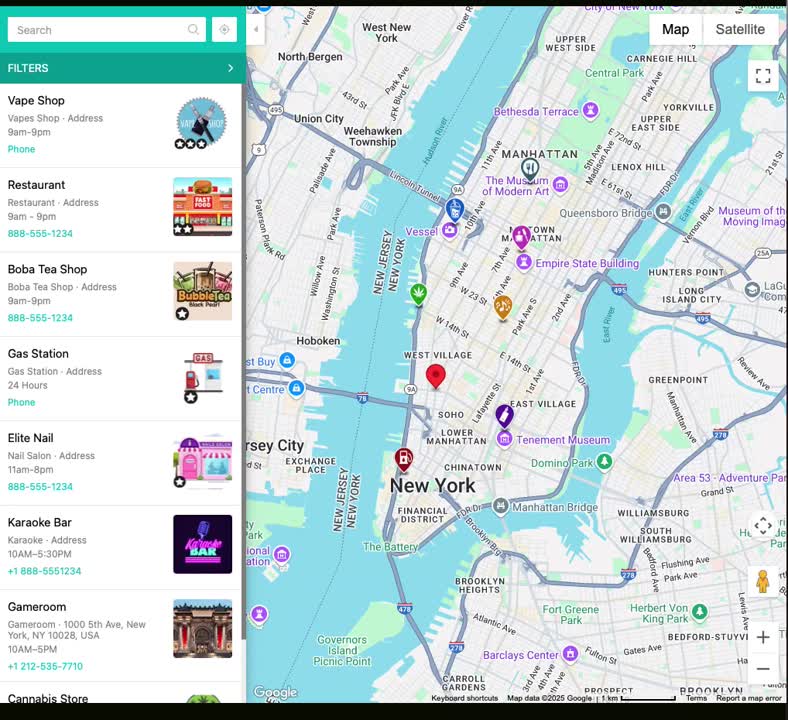This screenshot has height=720, width=788.
Task: Click the BubbleTea thumbnail image
Action: click(x=203, y=291)
